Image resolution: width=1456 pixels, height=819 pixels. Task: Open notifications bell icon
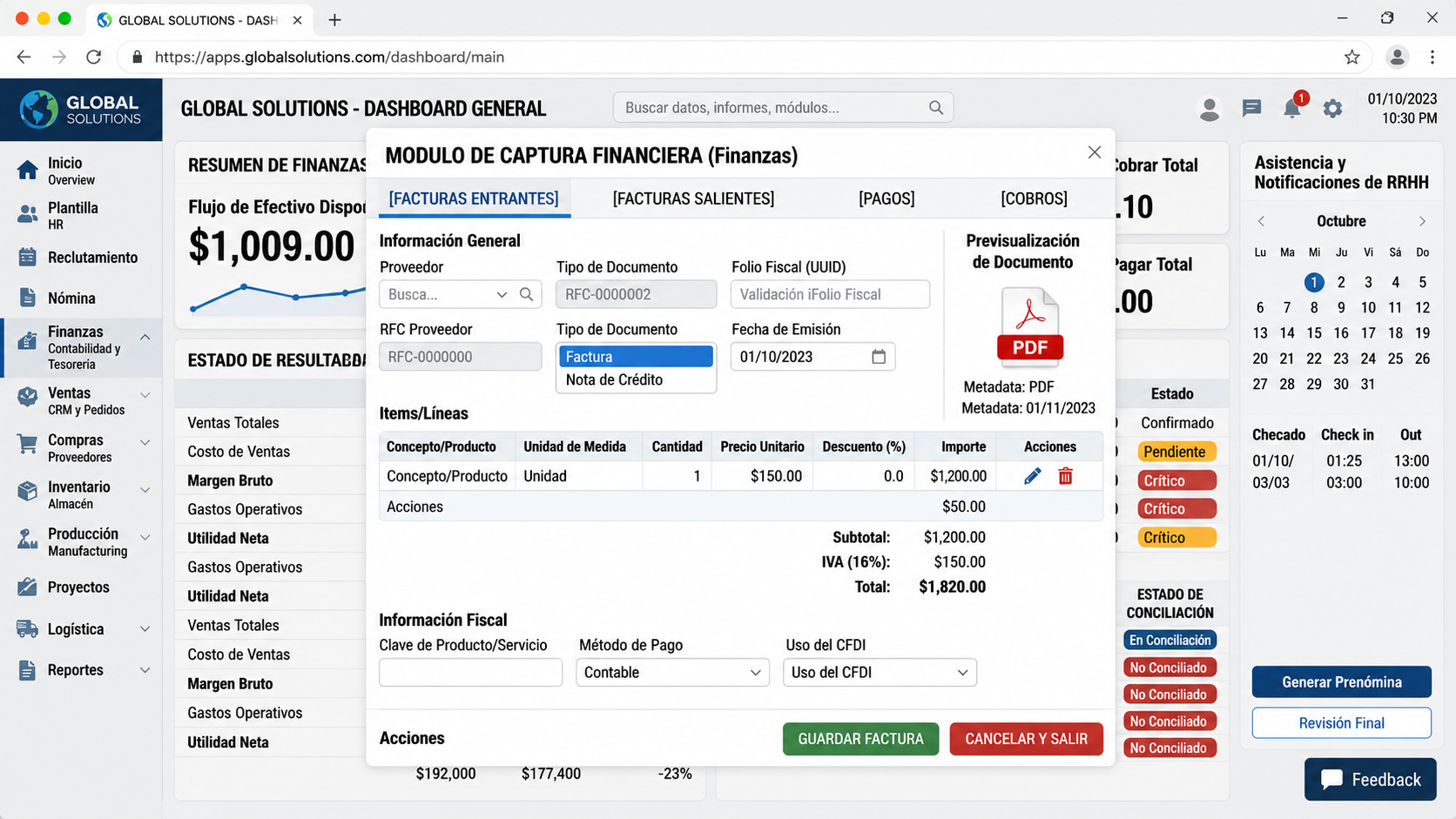(1292, 108)
